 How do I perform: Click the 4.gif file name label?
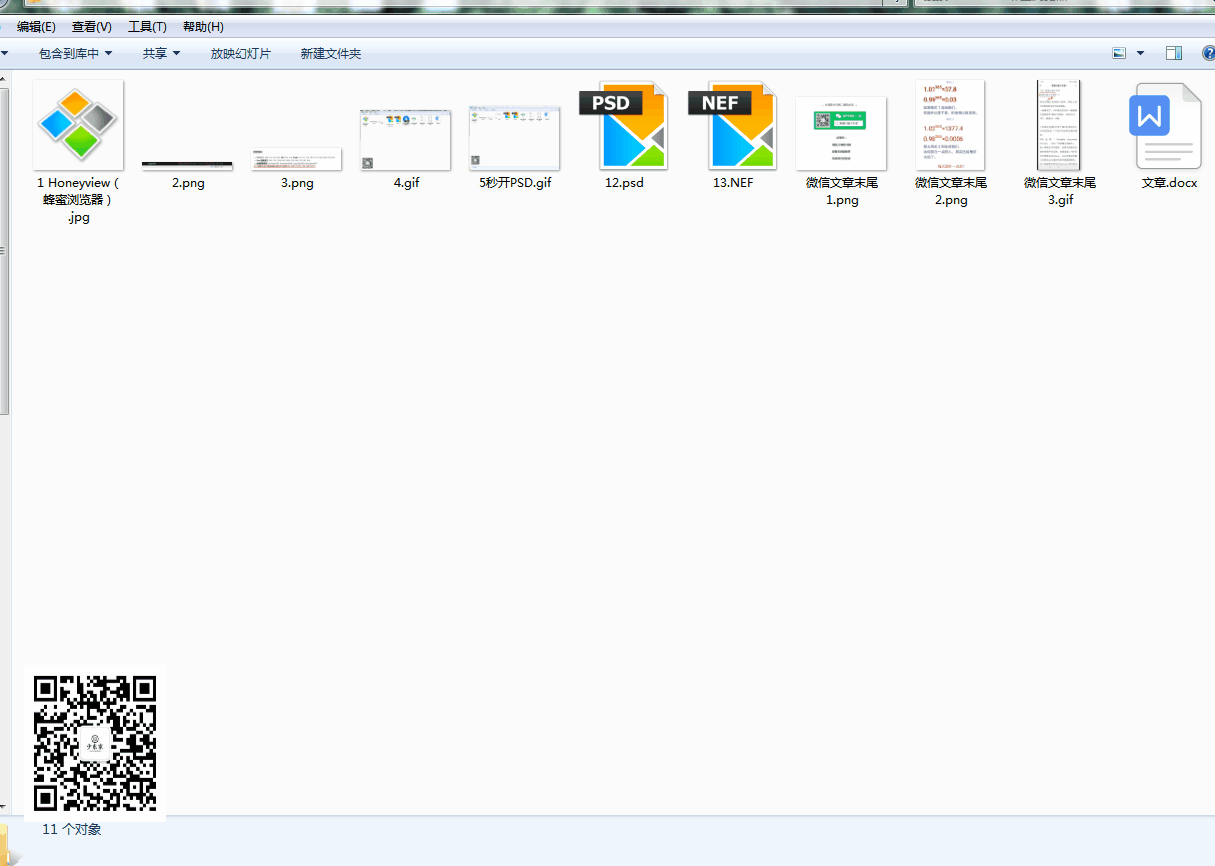coord(406,183)
